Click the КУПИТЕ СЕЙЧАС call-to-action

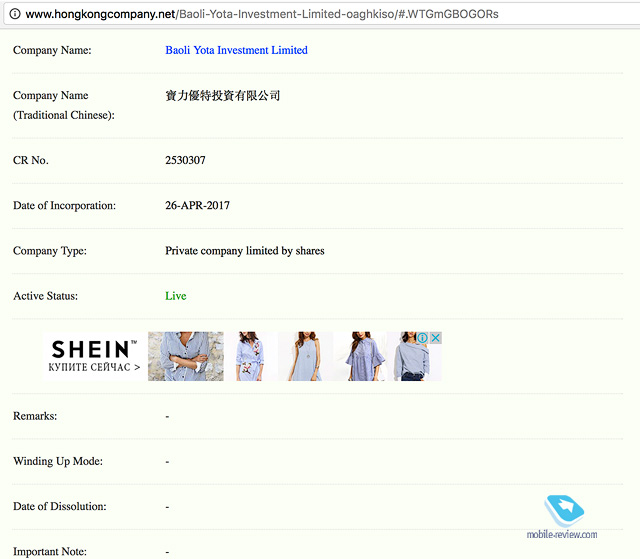coord(94,367)
